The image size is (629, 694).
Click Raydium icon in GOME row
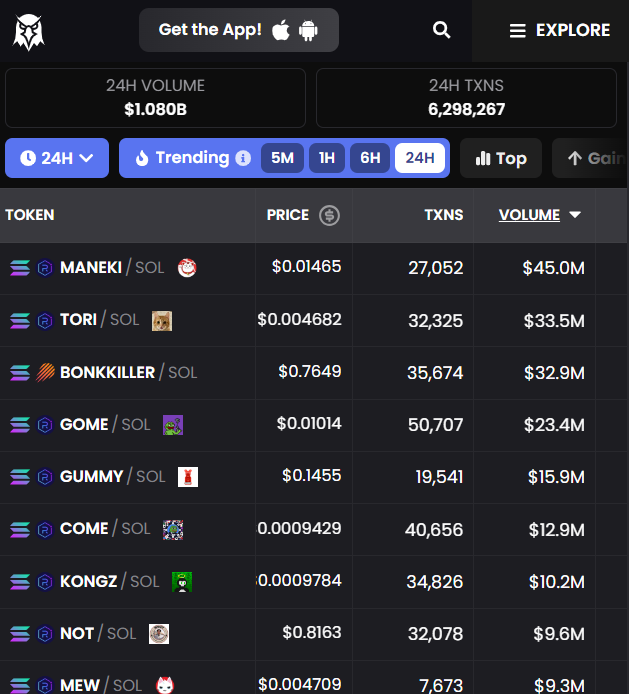click(x=45, y=425)
